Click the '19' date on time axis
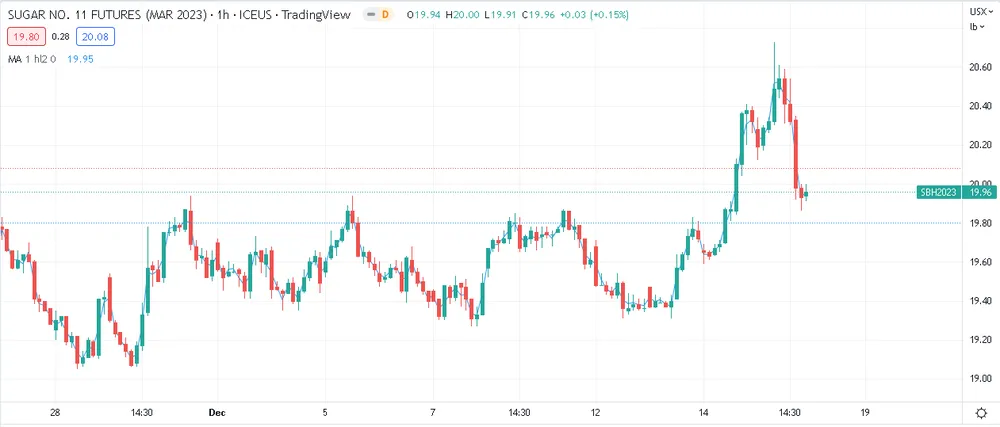 click(865, 412)
